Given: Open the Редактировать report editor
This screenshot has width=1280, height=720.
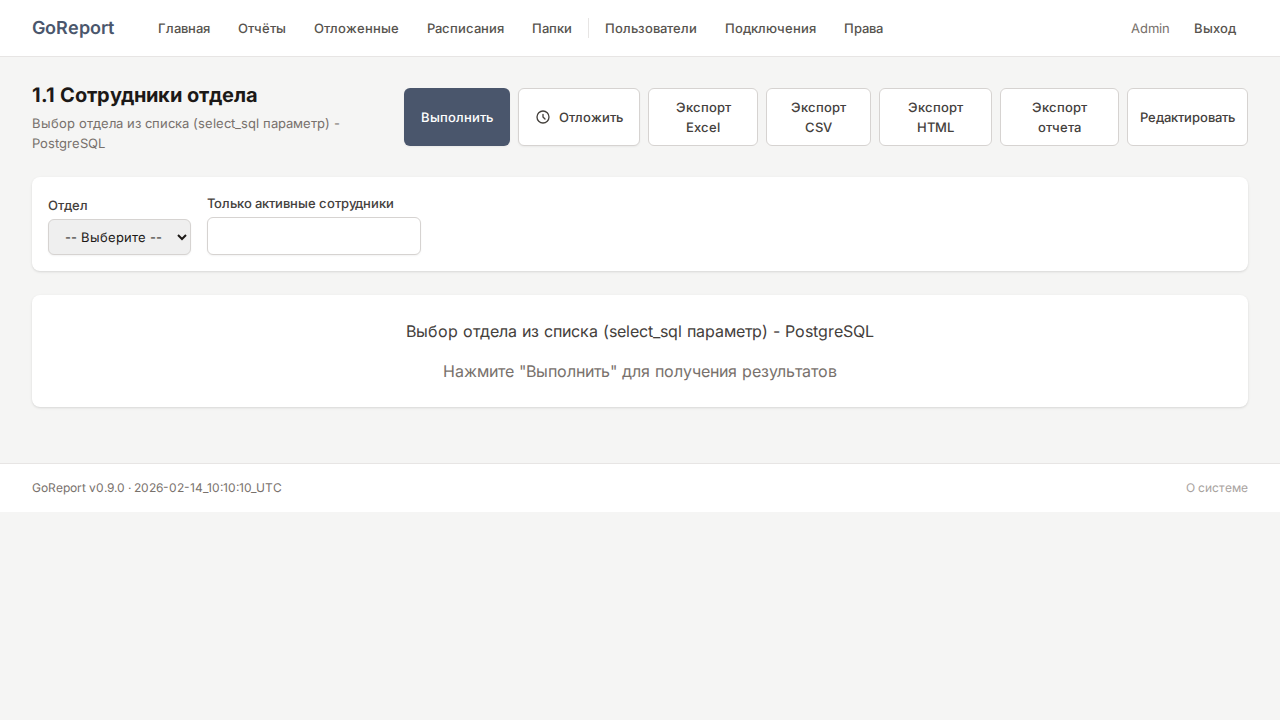Looking at the screenshot, I should 1187,117.
